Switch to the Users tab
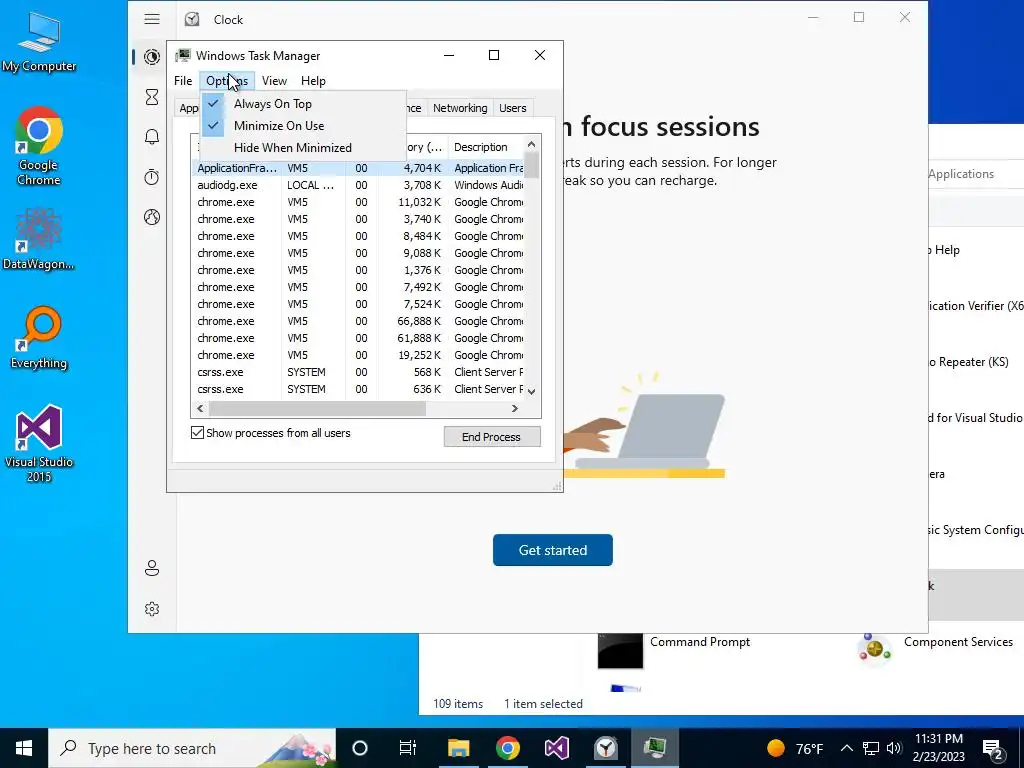Viewport: 1024px width, 768px height. pyautogui.click(x=513, y=108)
